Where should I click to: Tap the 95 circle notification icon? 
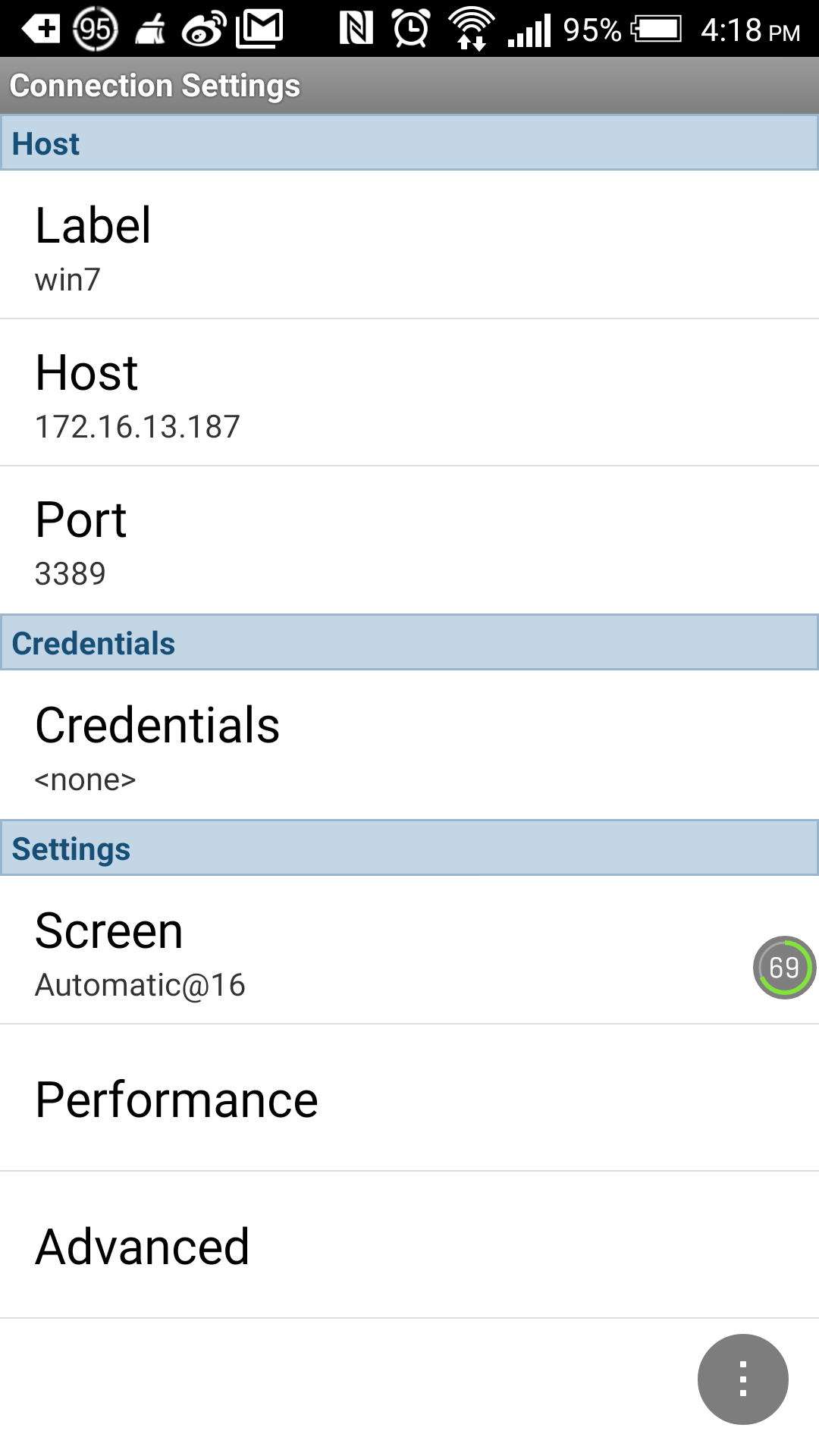(x=96, y=29)
